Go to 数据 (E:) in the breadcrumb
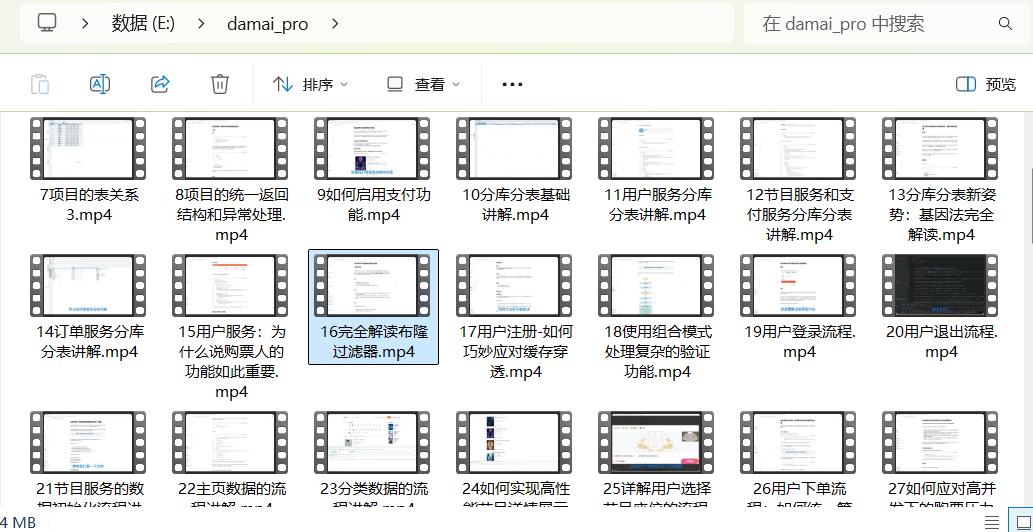1033x532 pixels. [143, 24]
